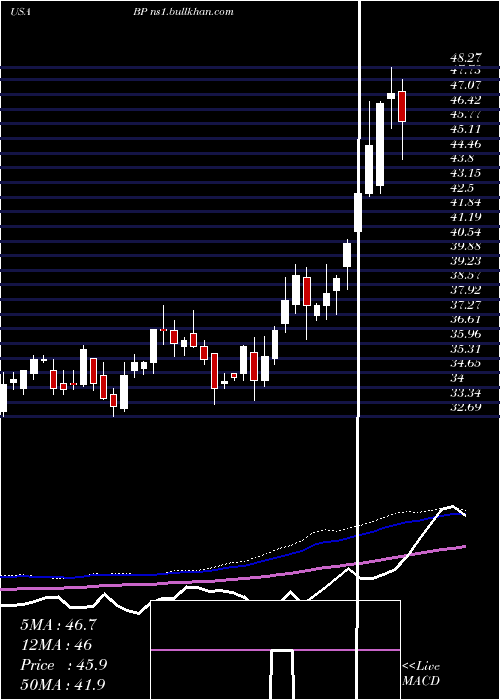This screenshot has height=700, width=500.
Task: Click the USA exchange label
Action: pyautogui.click(x=20, y=12)
